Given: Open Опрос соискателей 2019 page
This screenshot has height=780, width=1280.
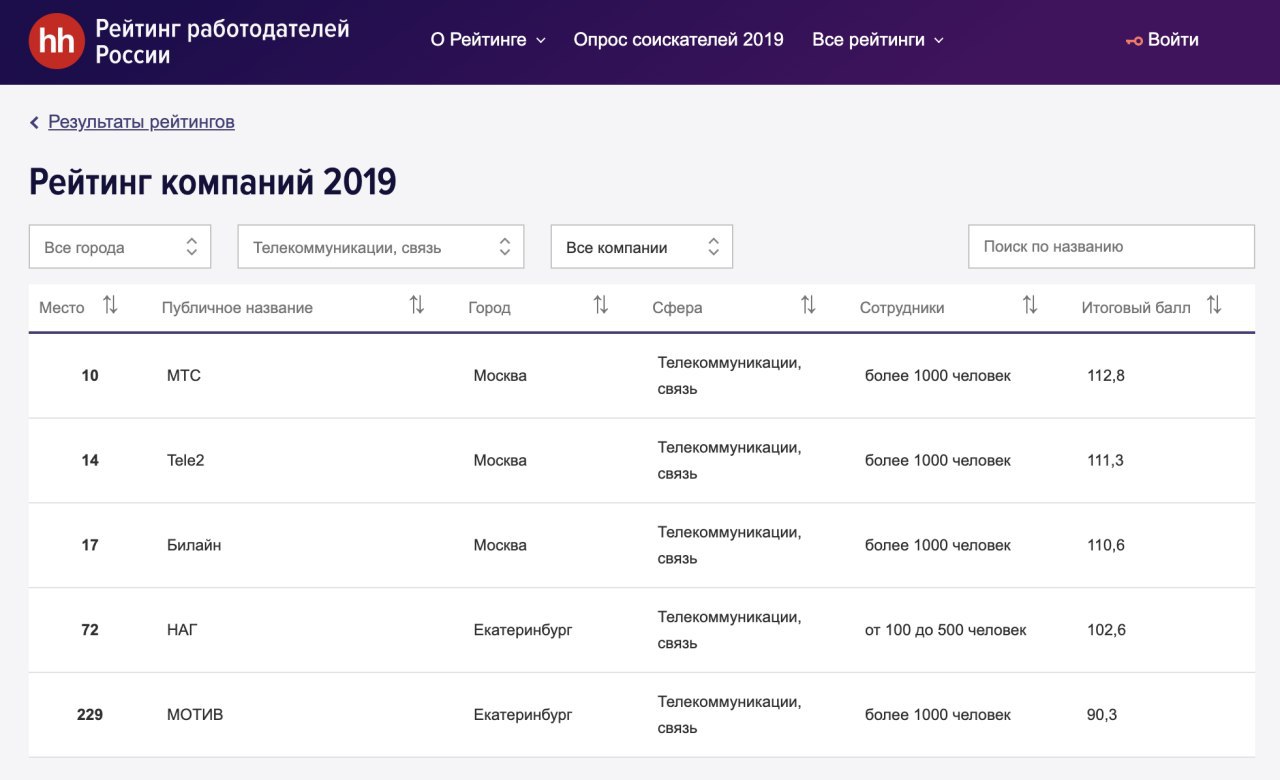Looking at the screenshot, I should click(679, 40).
